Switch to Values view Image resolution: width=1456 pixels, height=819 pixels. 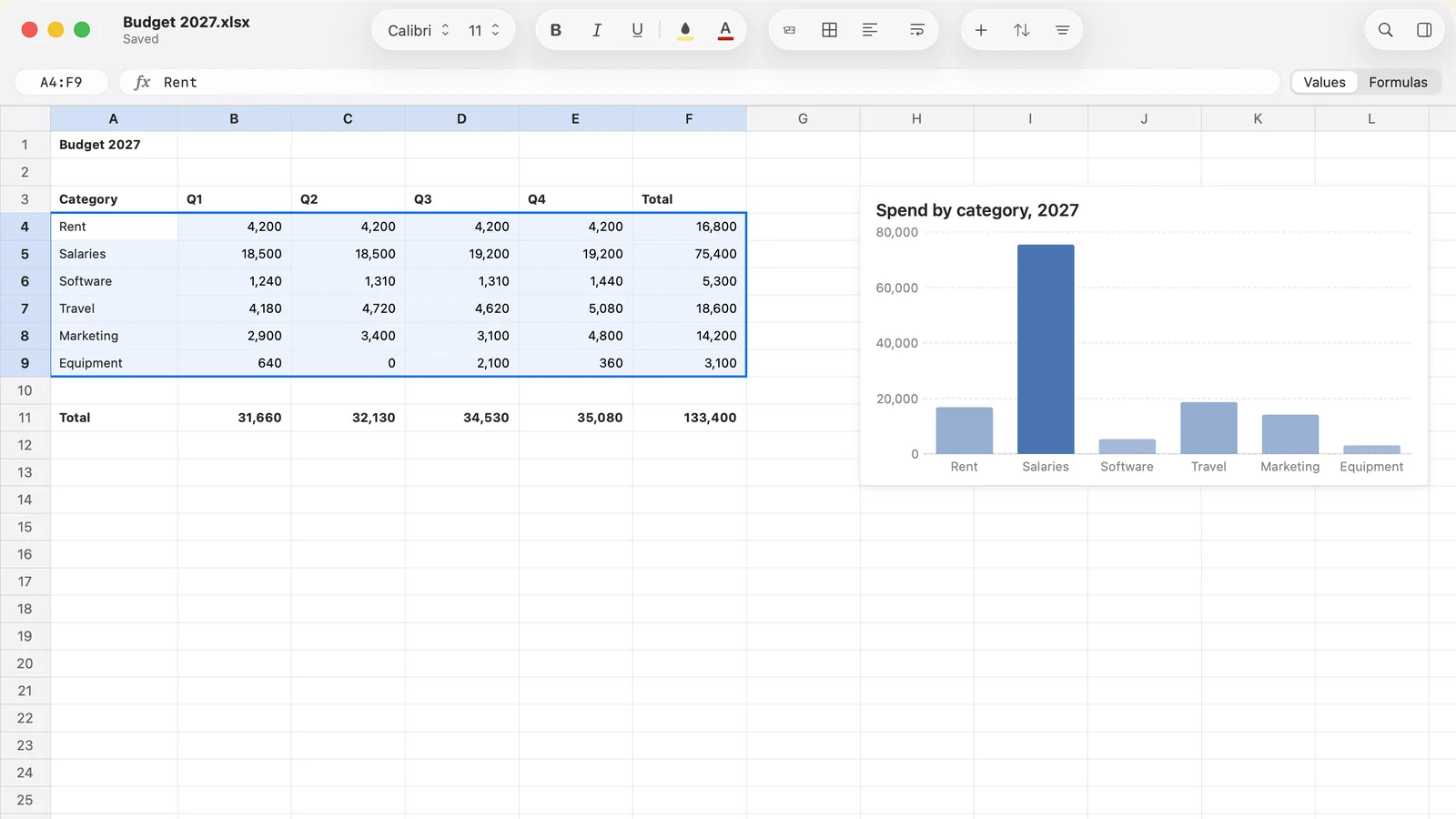pos(1324,82)
